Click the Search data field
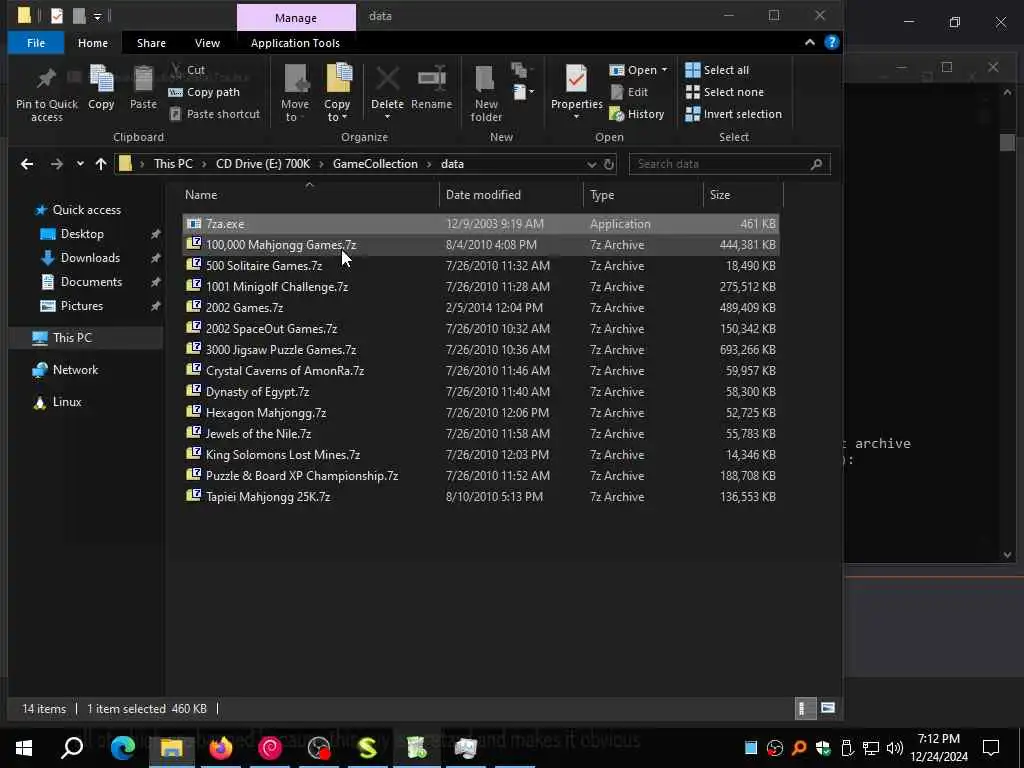The height and width of the screenshot is (768, 1024). pyautogui.click(x=729, y=164)
